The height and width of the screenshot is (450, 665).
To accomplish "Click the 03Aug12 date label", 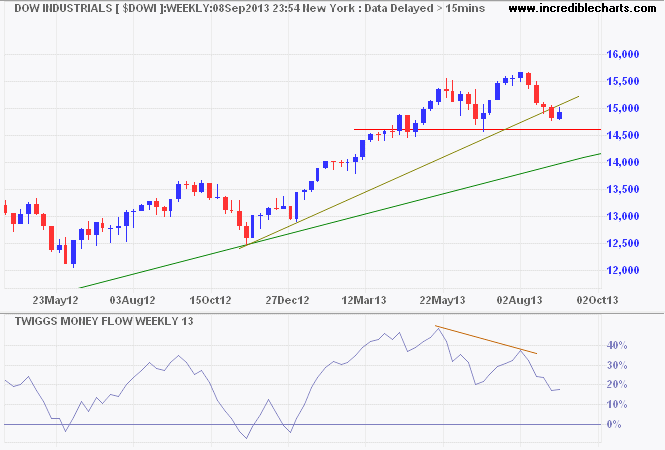I will click(133, 300).
